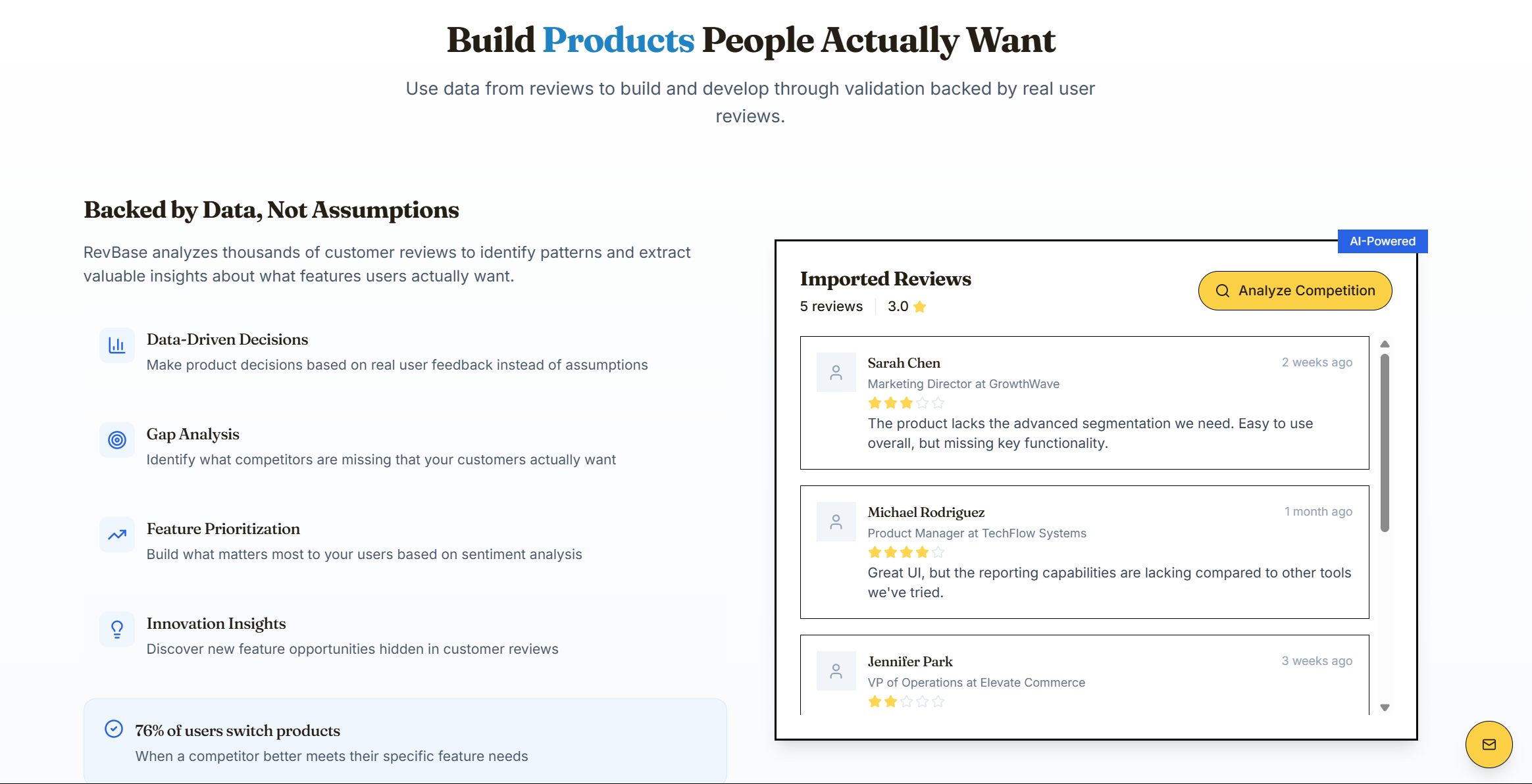Click the trending arrow Feature Prioritization icon

117,535
